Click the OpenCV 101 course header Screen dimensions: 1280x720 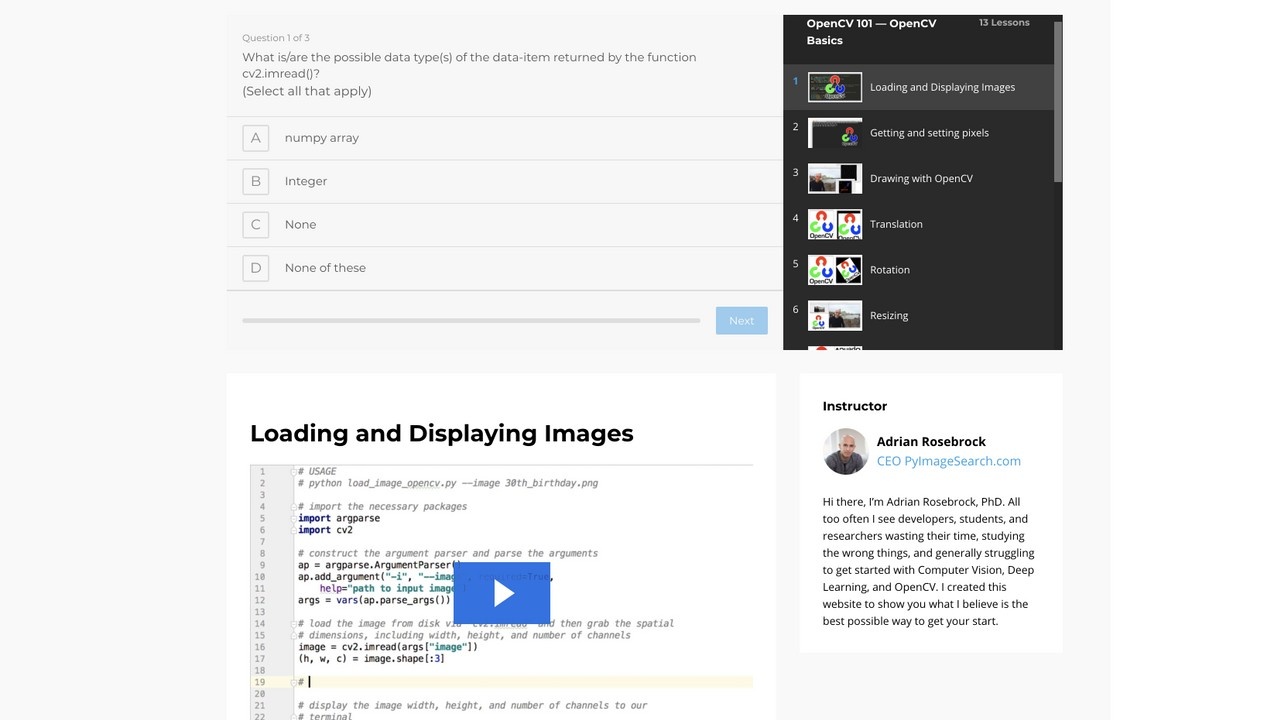872,31
